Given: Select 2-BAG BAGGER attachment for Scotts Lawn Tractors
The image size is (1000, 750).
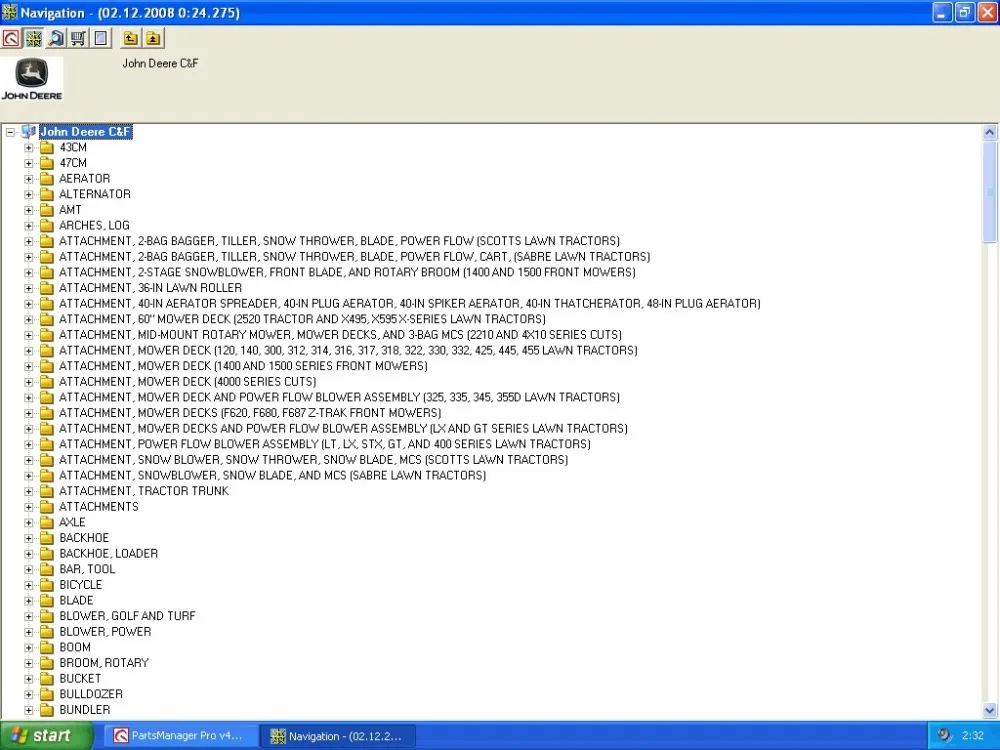Looking at the screenshot, I should [339, 241].
